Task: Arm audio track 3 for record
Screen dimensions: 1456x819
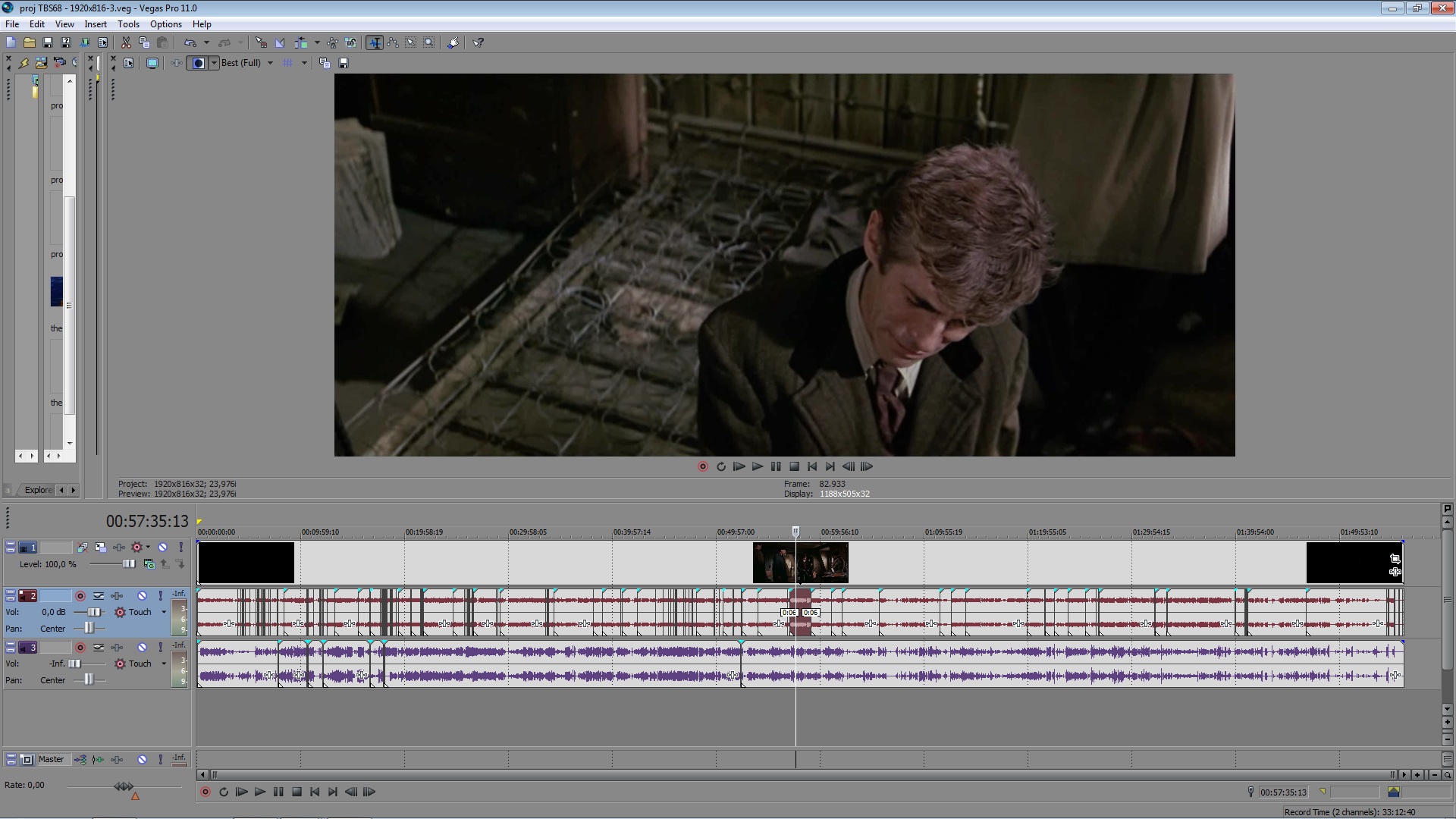Action: coord(80,647)
